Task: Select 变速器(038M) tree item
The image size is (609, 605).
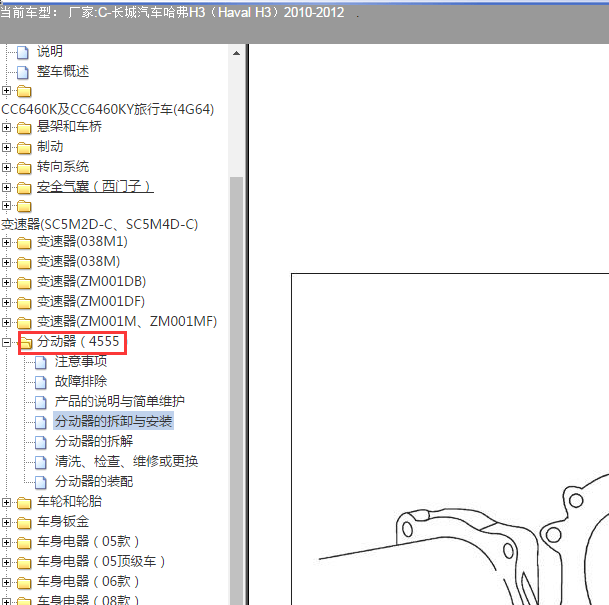Action: tap(78, 262)
